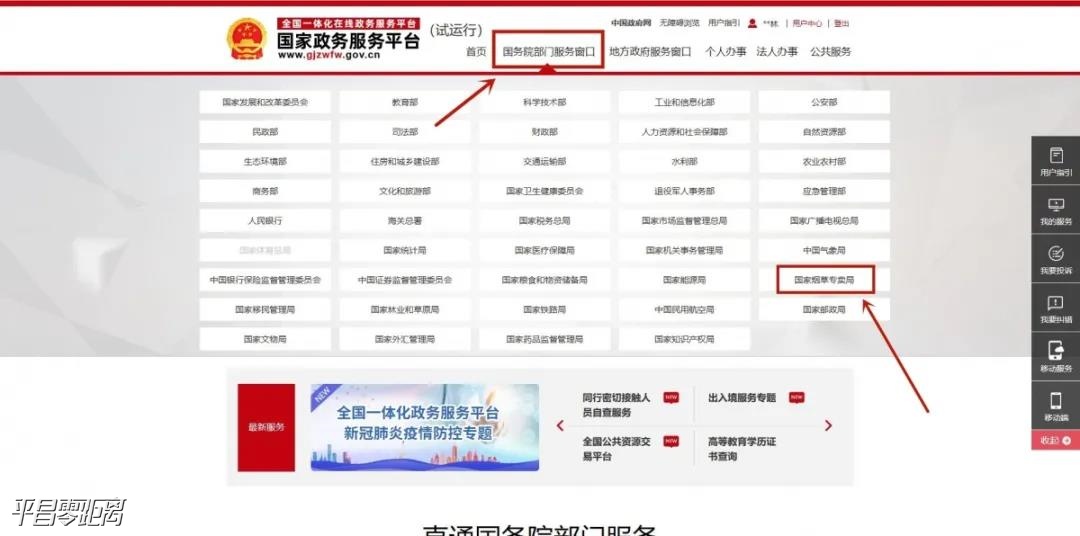
Task: Open 地方政府服务窗口 menu
Action: [650, 52]
